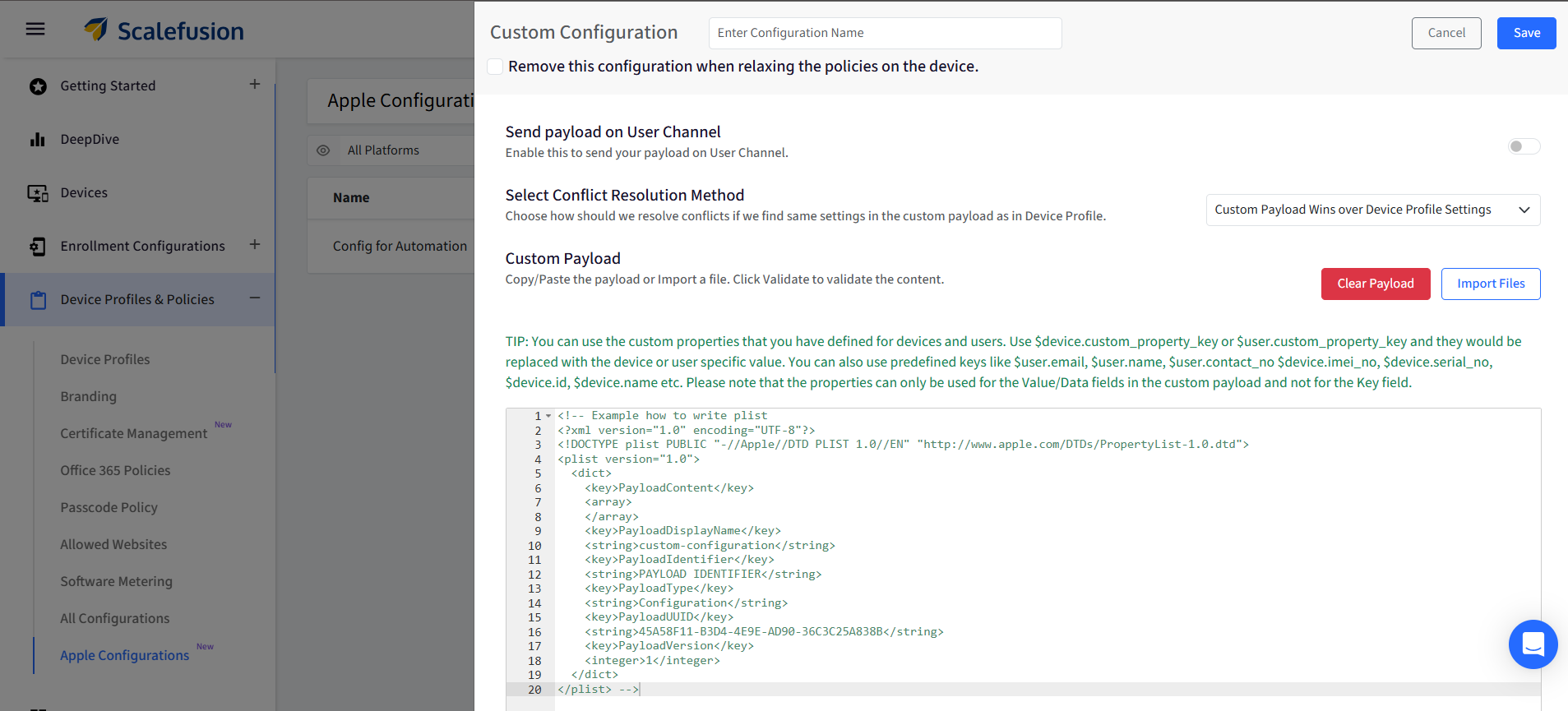Expand Getting Started with plus sign
The width and height of the screenshot is (1568, 711).
(255, 84)
